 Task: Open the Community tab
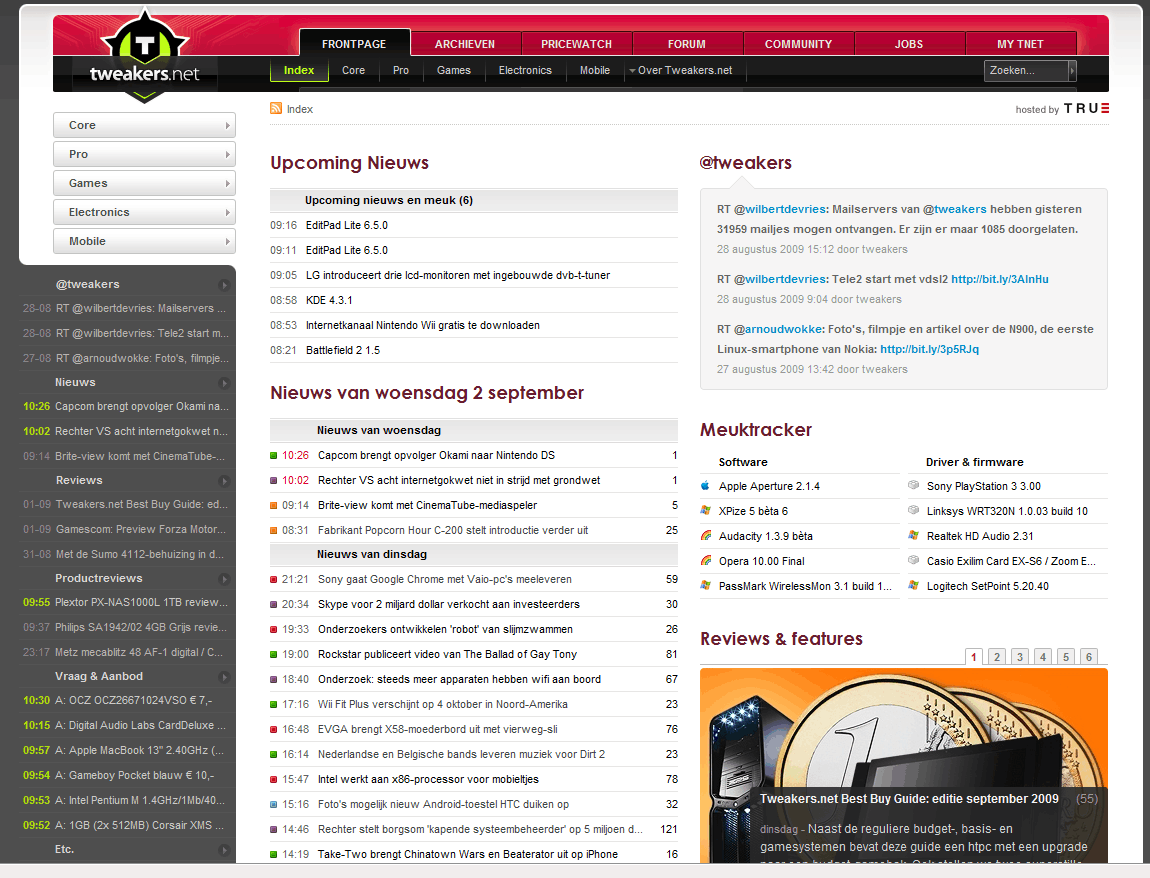click(x=799, y=43)
